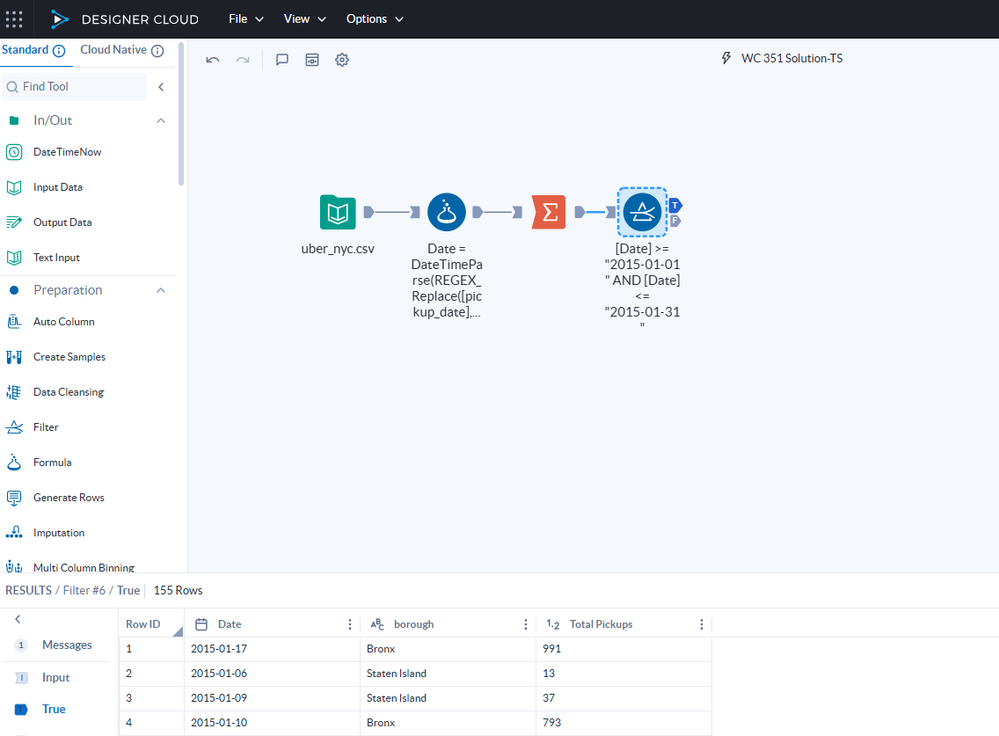Collapse the results side panel

point(18,619)
